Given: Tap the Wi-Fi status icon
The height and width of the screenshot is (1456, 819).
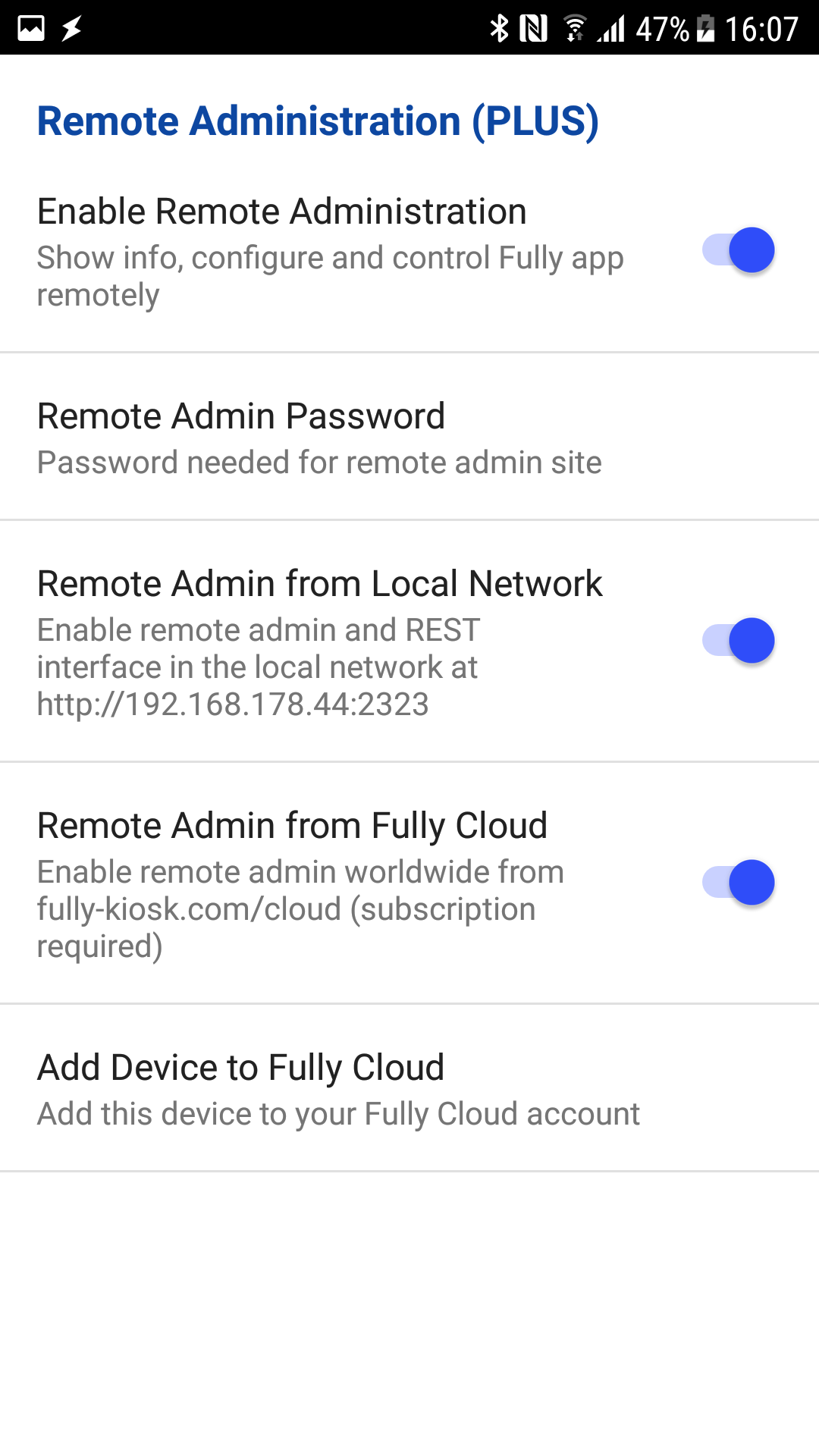Looking at the screenshot, I should 575,29.
